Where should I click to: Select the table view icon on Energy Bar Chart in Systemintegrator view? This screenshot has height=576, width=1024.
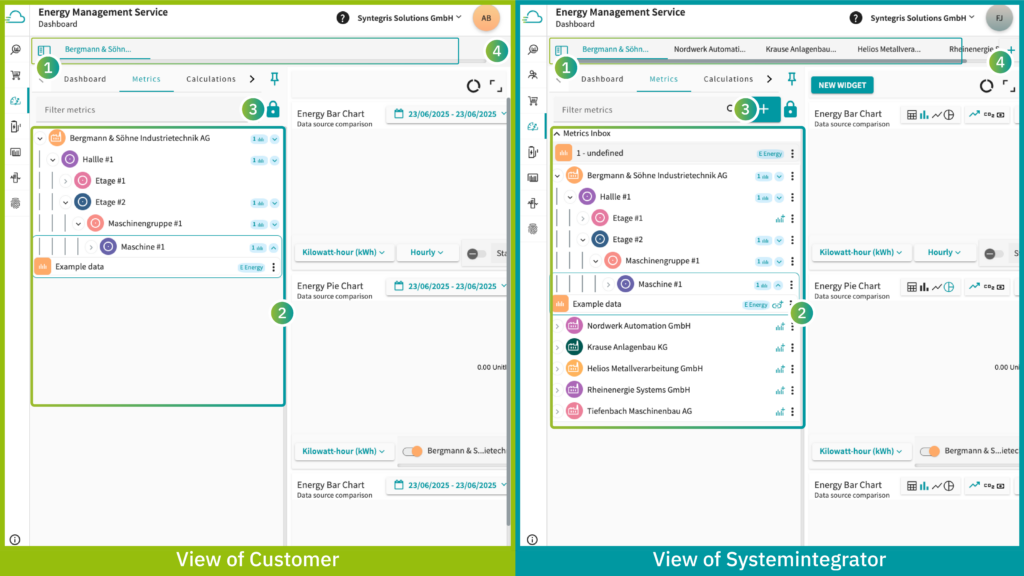[912, 115]
